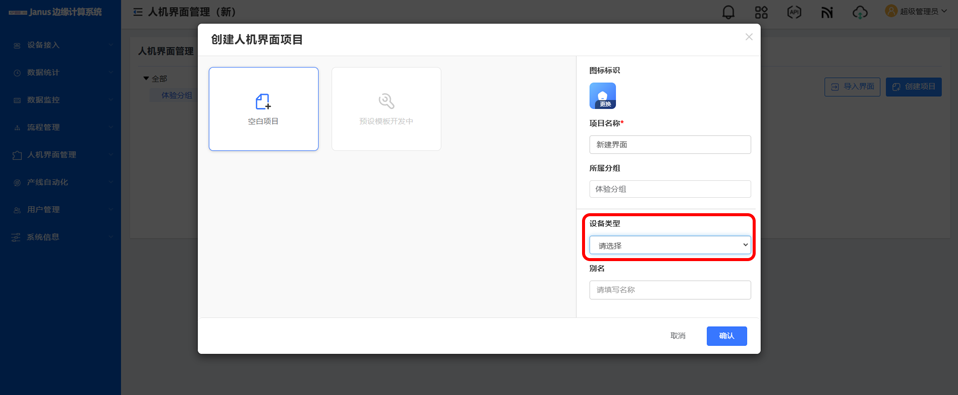Change the project icon image
The height and width of the screenshot is (395, 958).
click(x=602, y=96)
